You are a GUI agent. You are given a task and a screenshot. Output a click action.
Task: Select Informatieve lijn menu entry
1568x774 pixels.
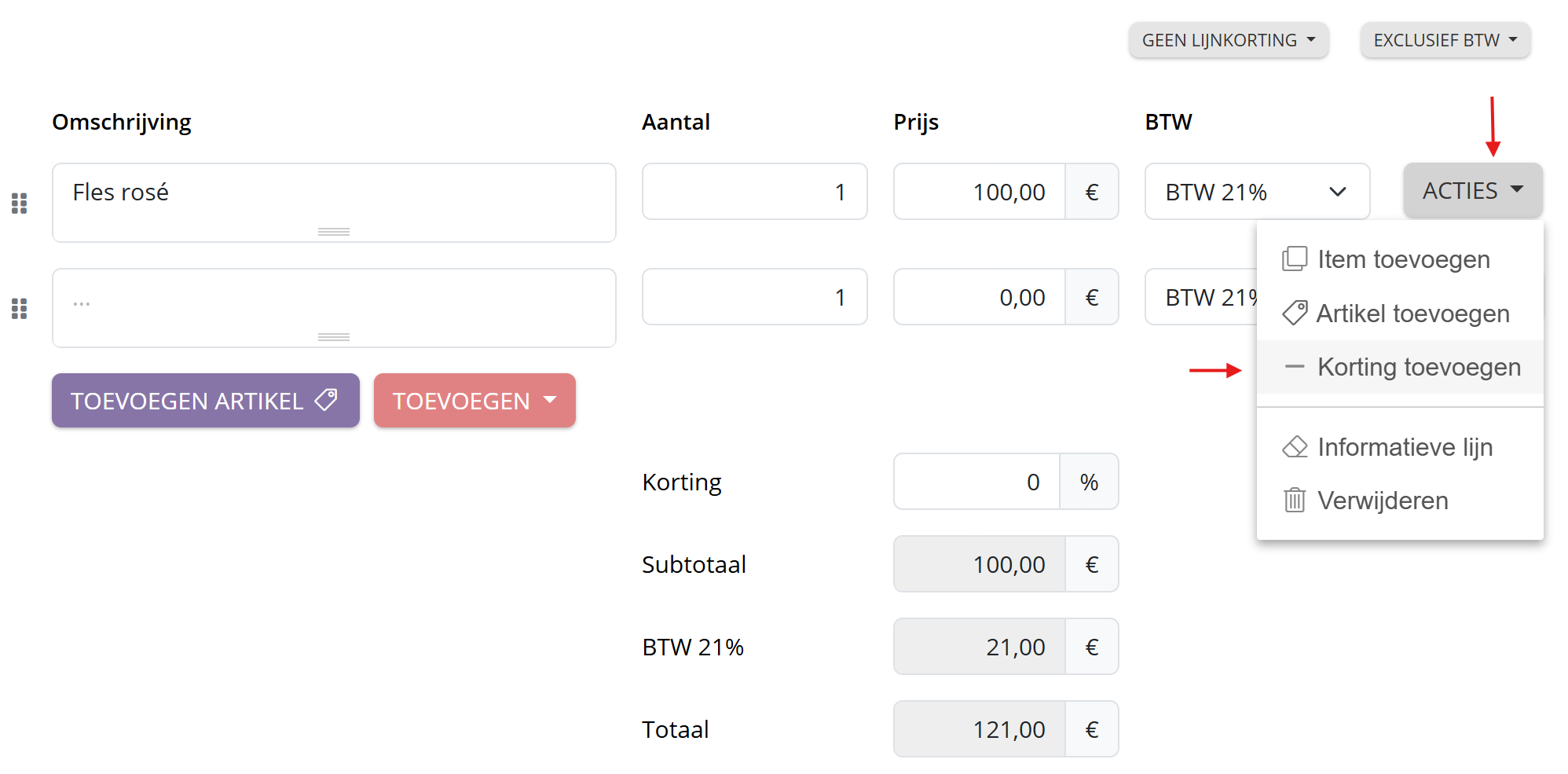point(1405,447)
